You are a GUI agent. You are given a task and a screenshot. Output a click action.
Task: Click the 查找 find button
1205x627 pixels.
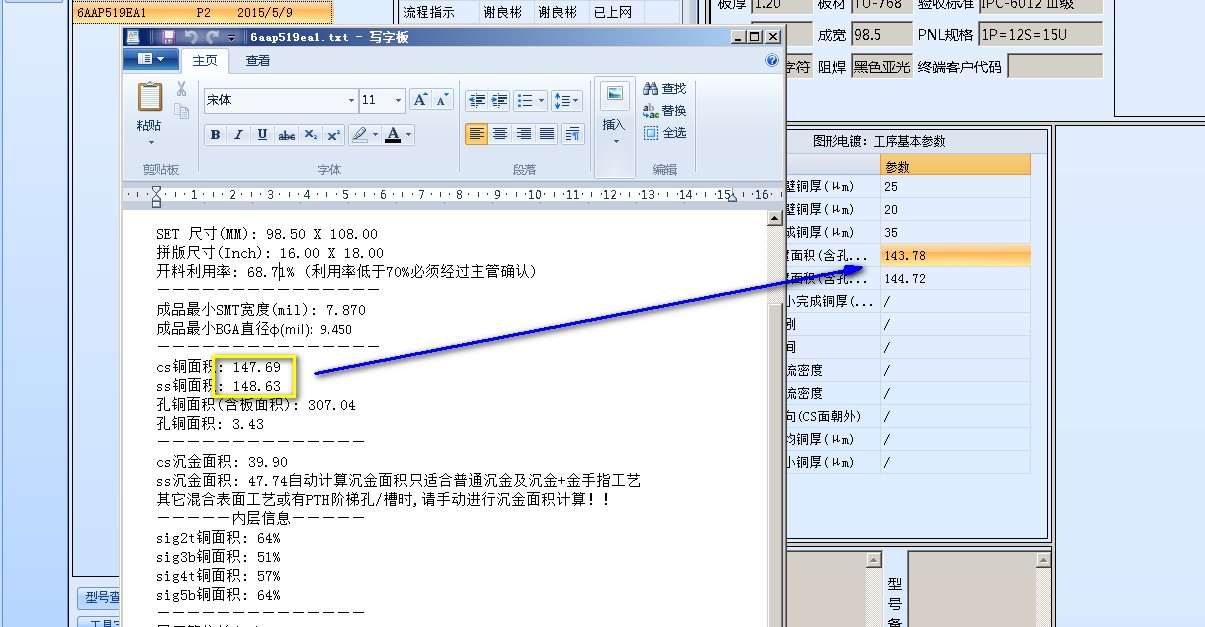pos(665,89)
